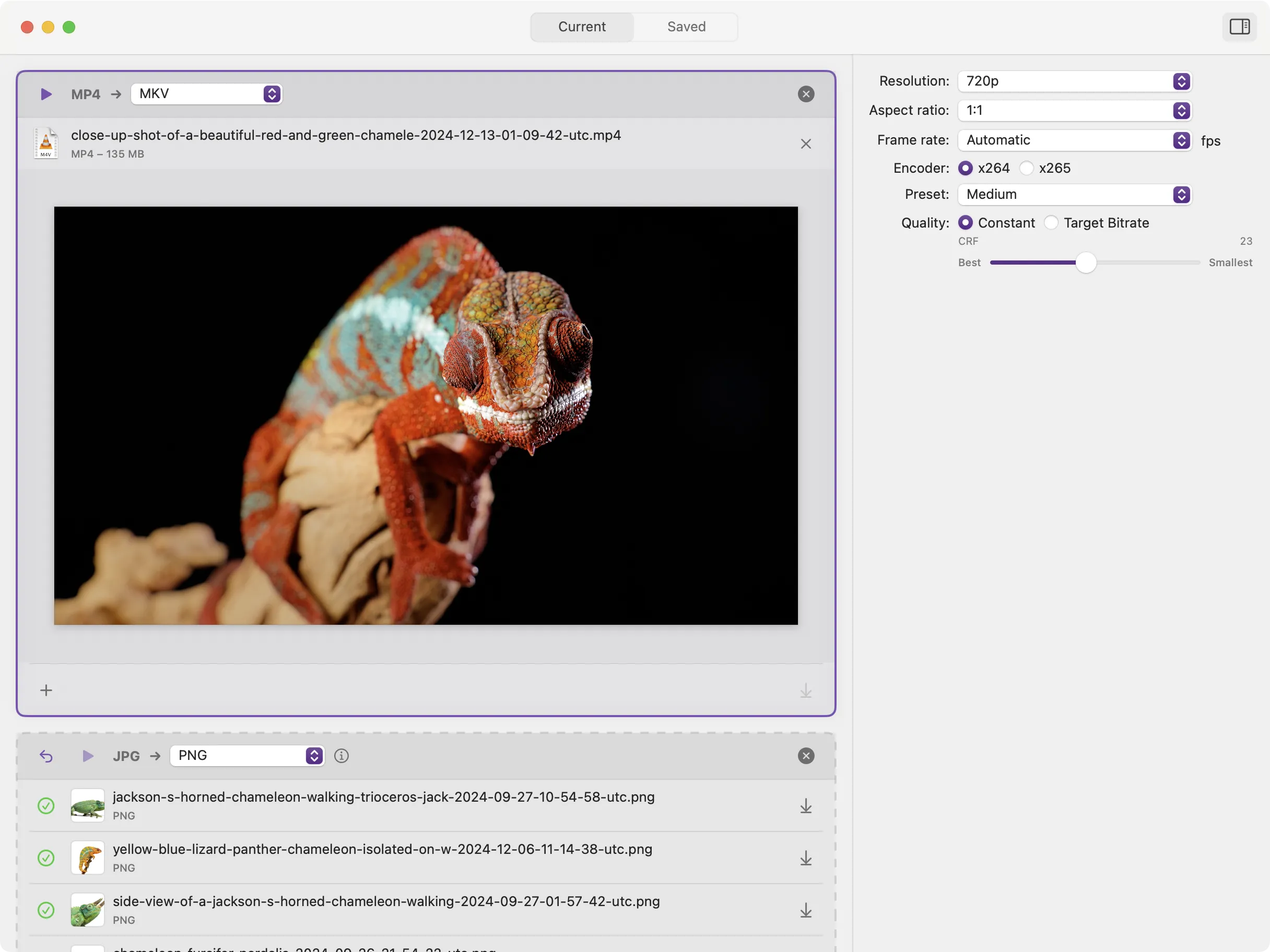Click the jackson-s-horned-chameleon-walking file name
1270x952 pixels.
click(383, 797)
